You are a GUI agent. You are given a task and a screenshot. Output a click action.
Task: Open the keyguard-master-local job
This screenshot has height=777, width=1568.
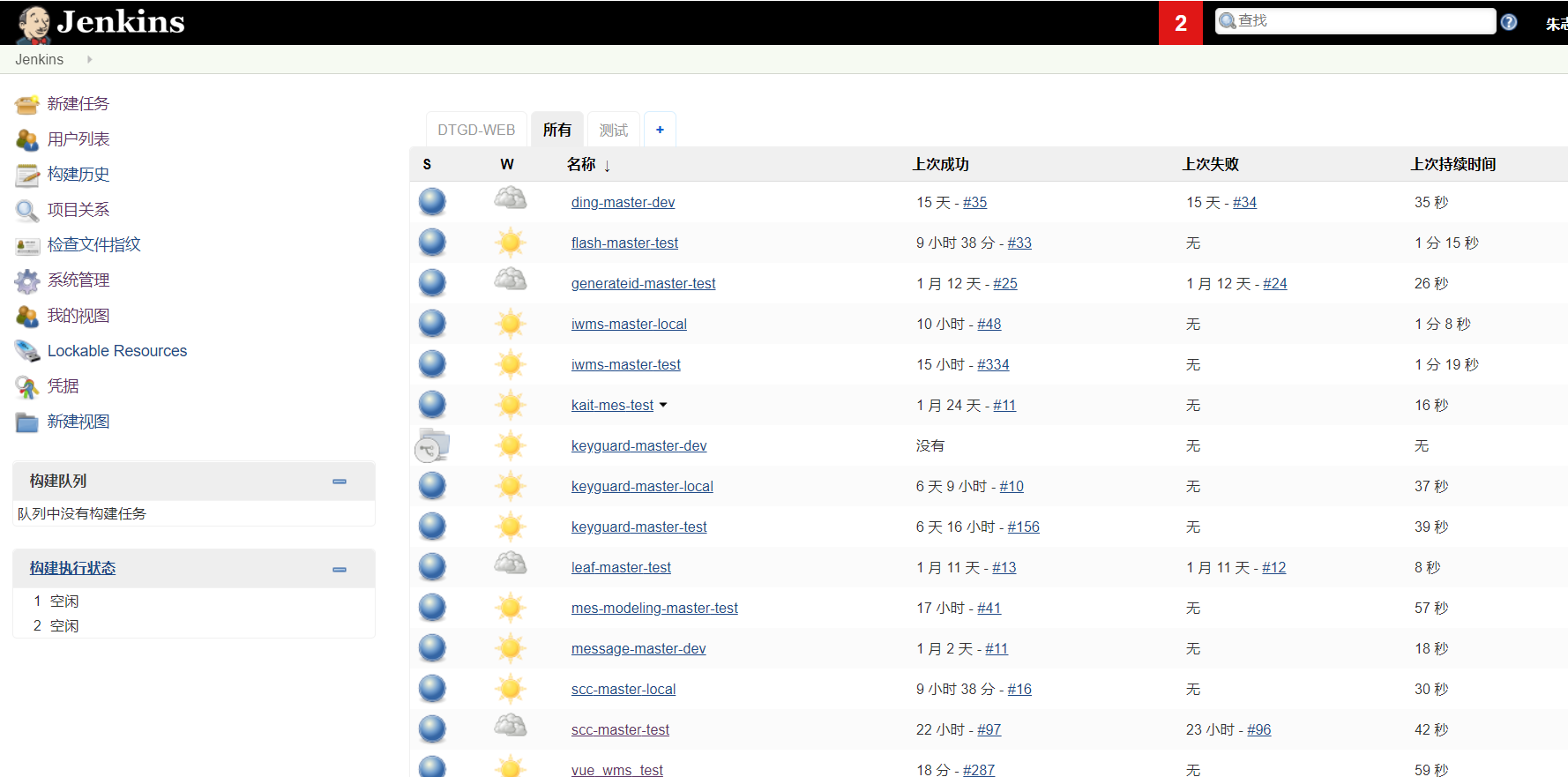click(x=642, y=486)
